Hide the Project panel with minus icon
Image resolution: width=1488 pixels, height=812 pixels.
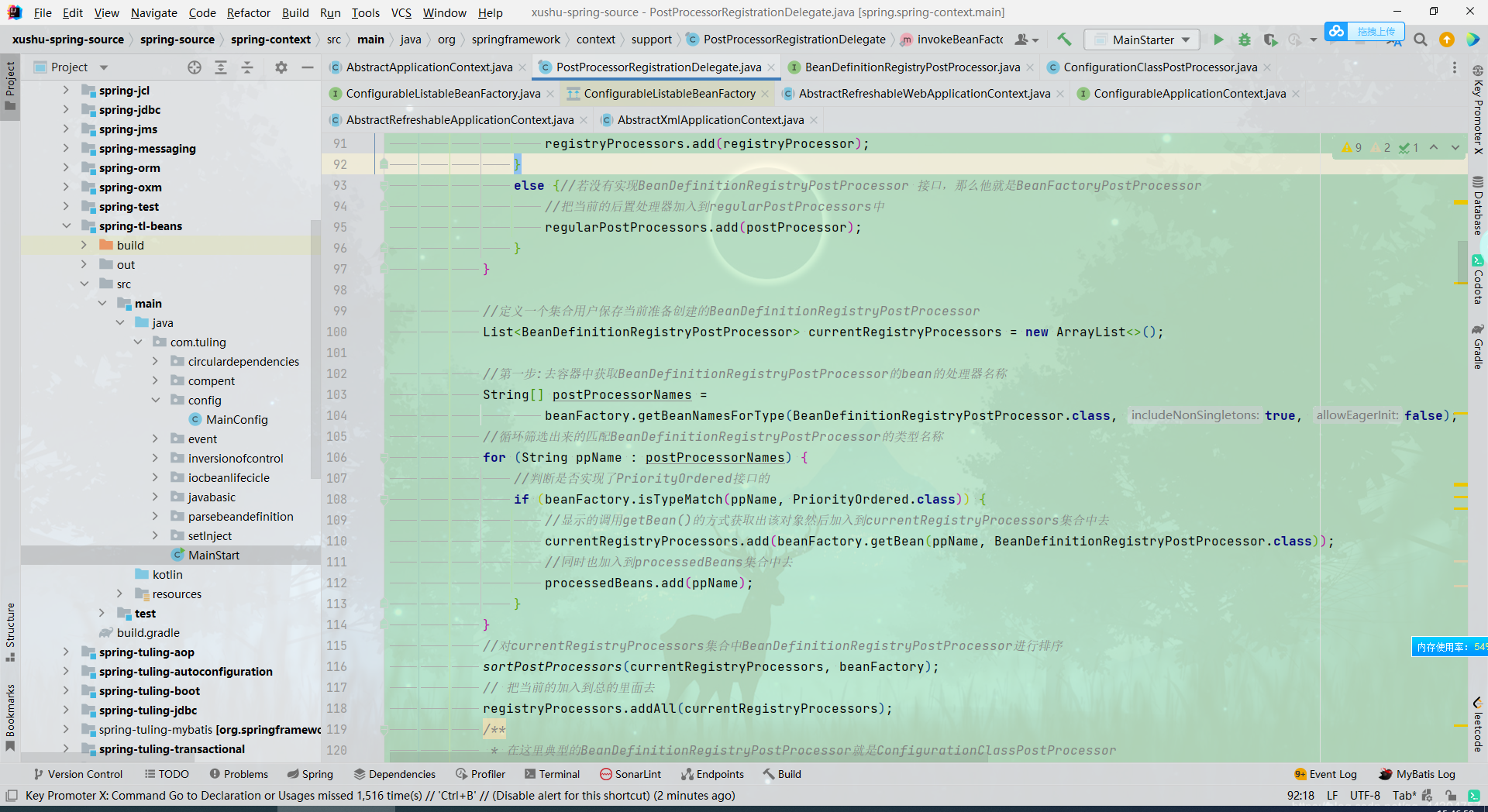click(307, 67)
